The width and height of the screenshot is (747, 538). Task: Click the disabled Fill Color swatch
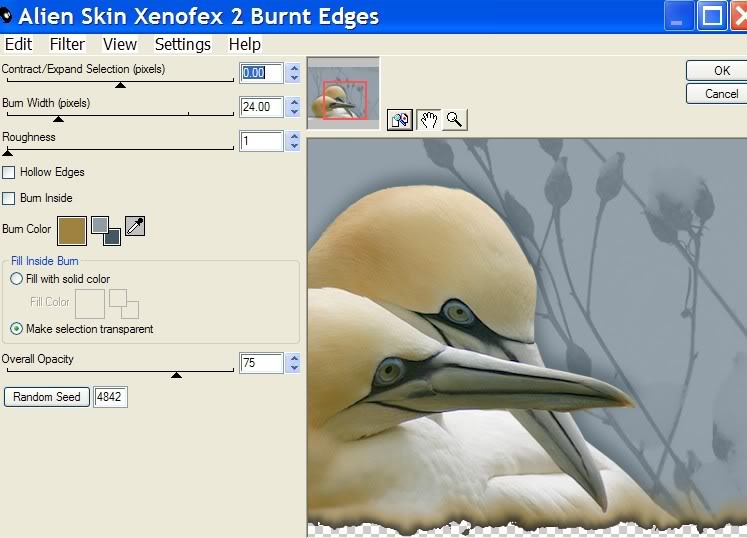point(90,304)
